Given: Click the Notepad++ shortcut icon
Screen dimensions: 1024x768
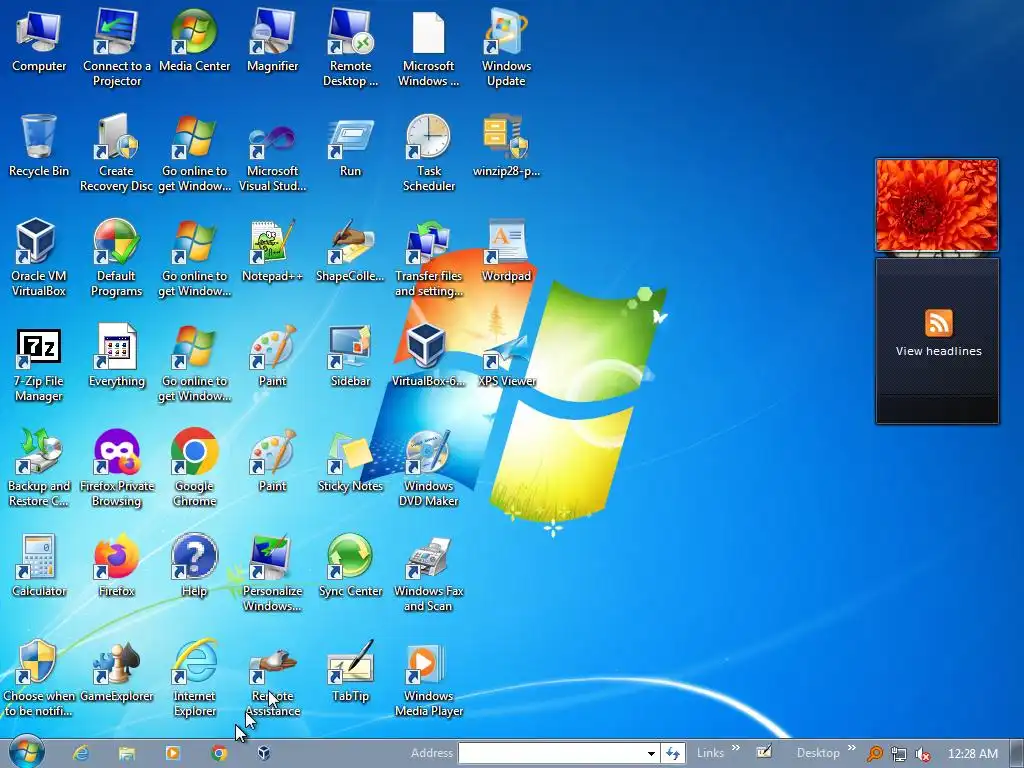Looking at the screenshot, I should pyautogui.click(x=272, y=251).
